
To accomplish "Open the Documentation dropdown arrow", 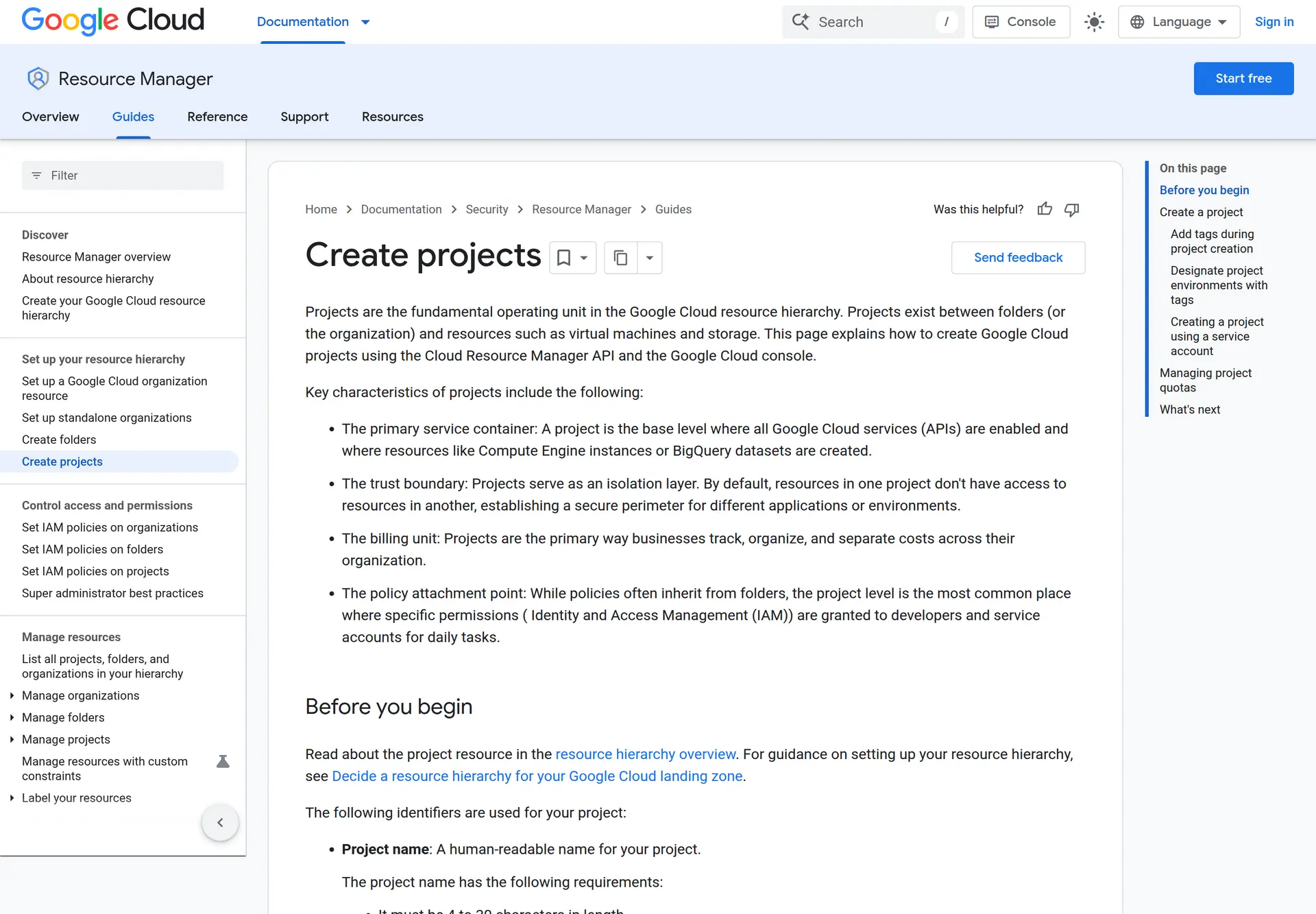I will (x=365, y=22).
